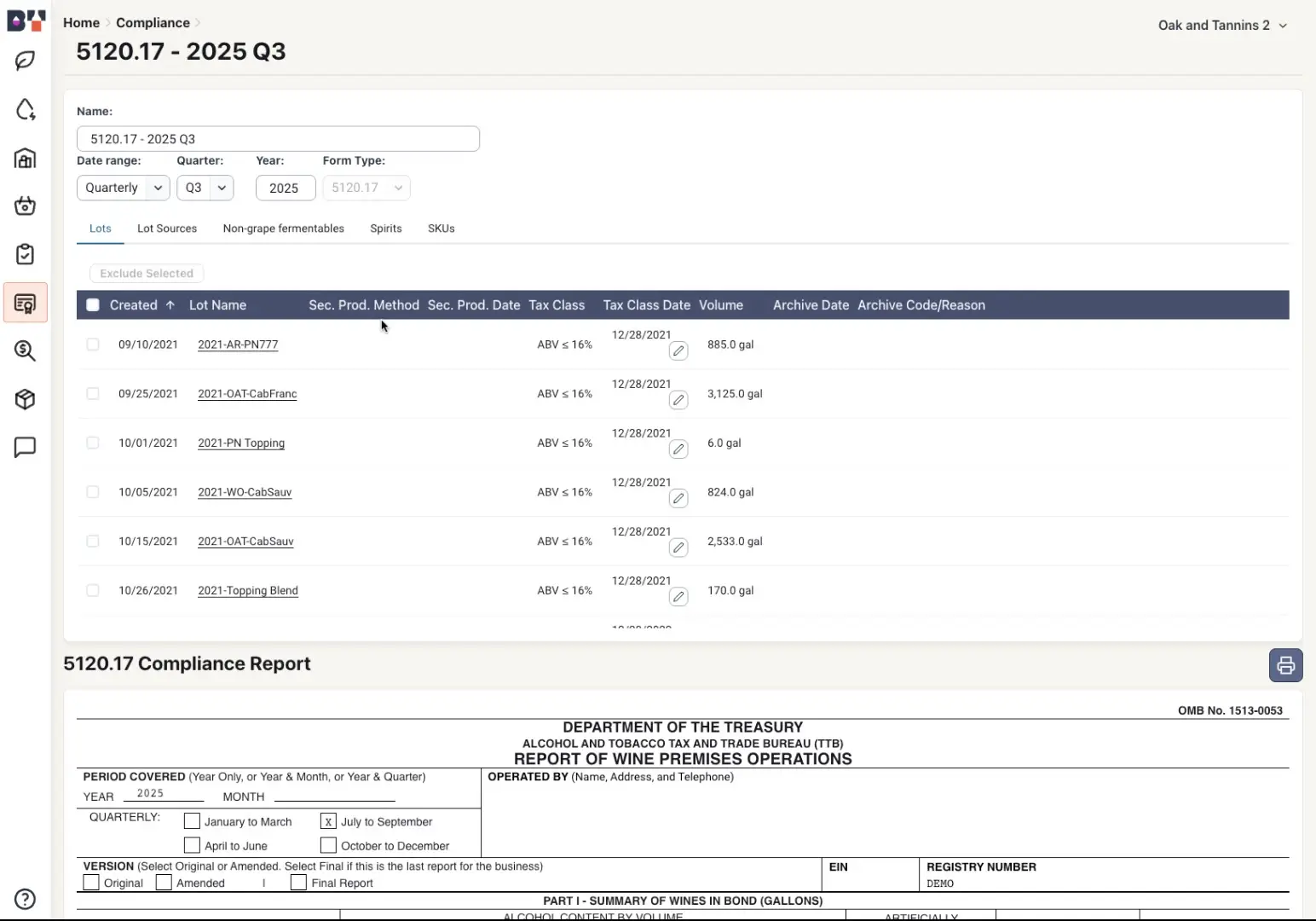Open the winery building sidebar icon
This screenshot has height=921, width=1316.
[26, 158]
